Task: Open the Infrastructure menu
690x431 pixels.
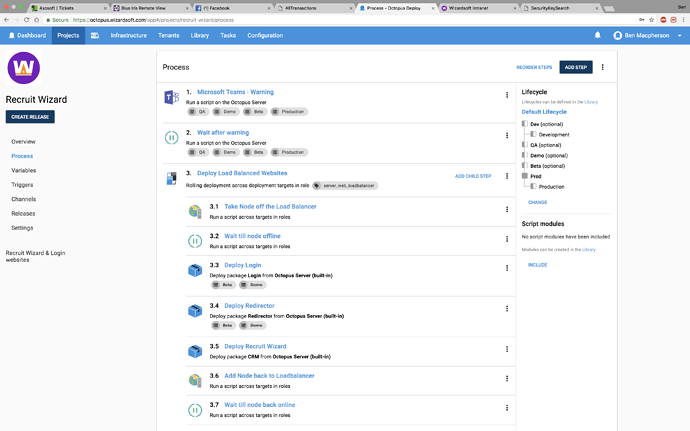Action: point(128,35)
